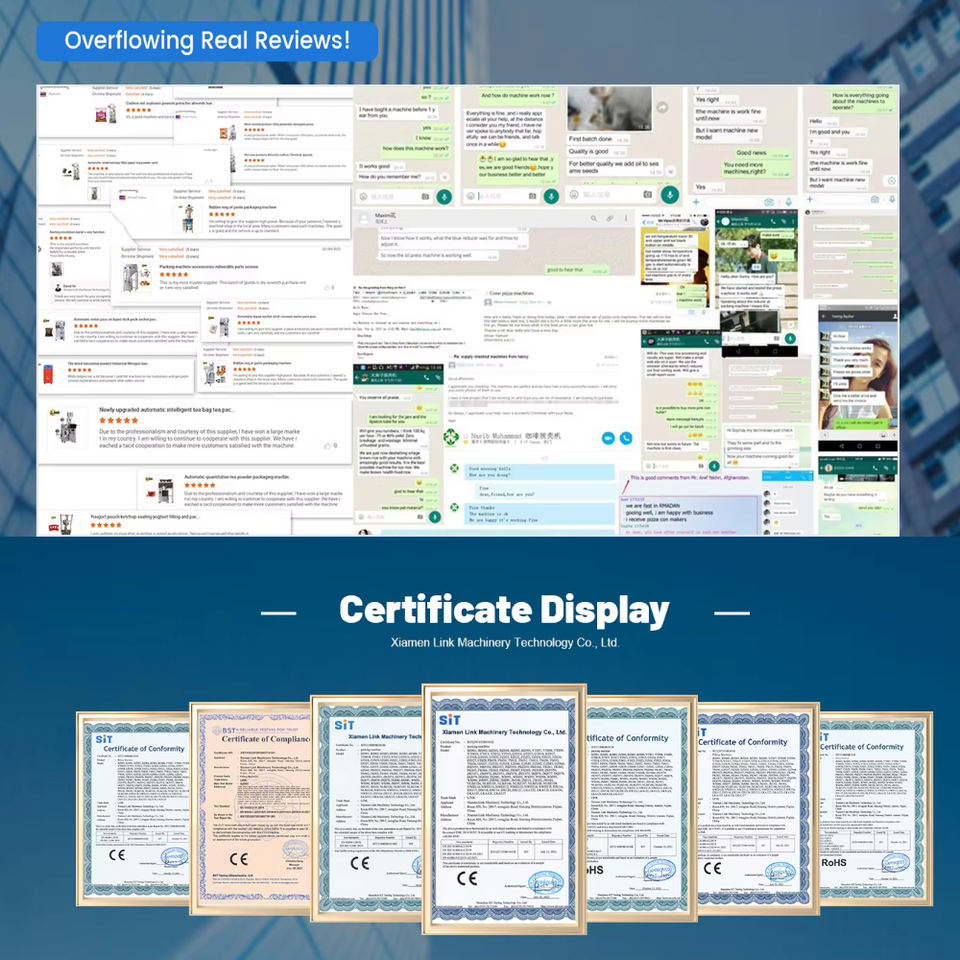Click the Certificate Display heading
This screenshot has width=960, height=960.
[504, 611]
